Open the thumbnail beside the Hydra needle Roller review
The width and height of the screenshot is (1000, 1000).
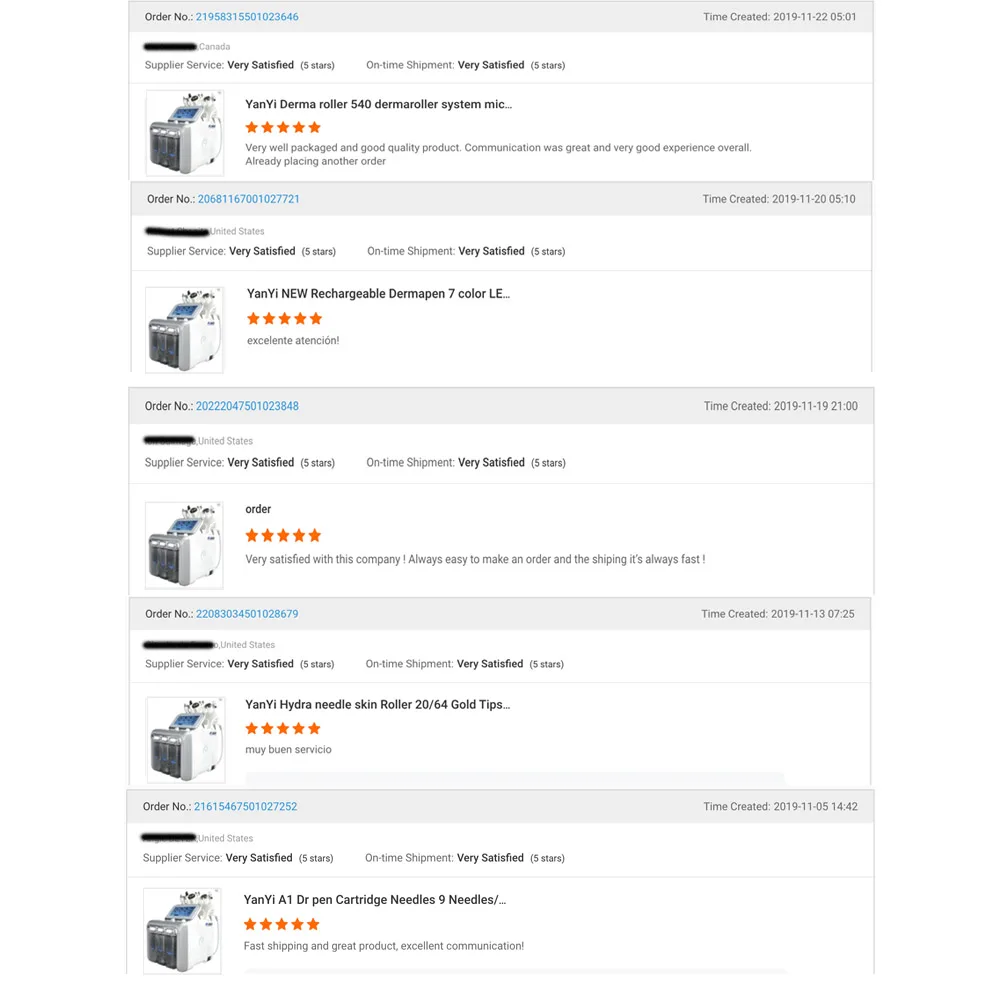[185, 739]
